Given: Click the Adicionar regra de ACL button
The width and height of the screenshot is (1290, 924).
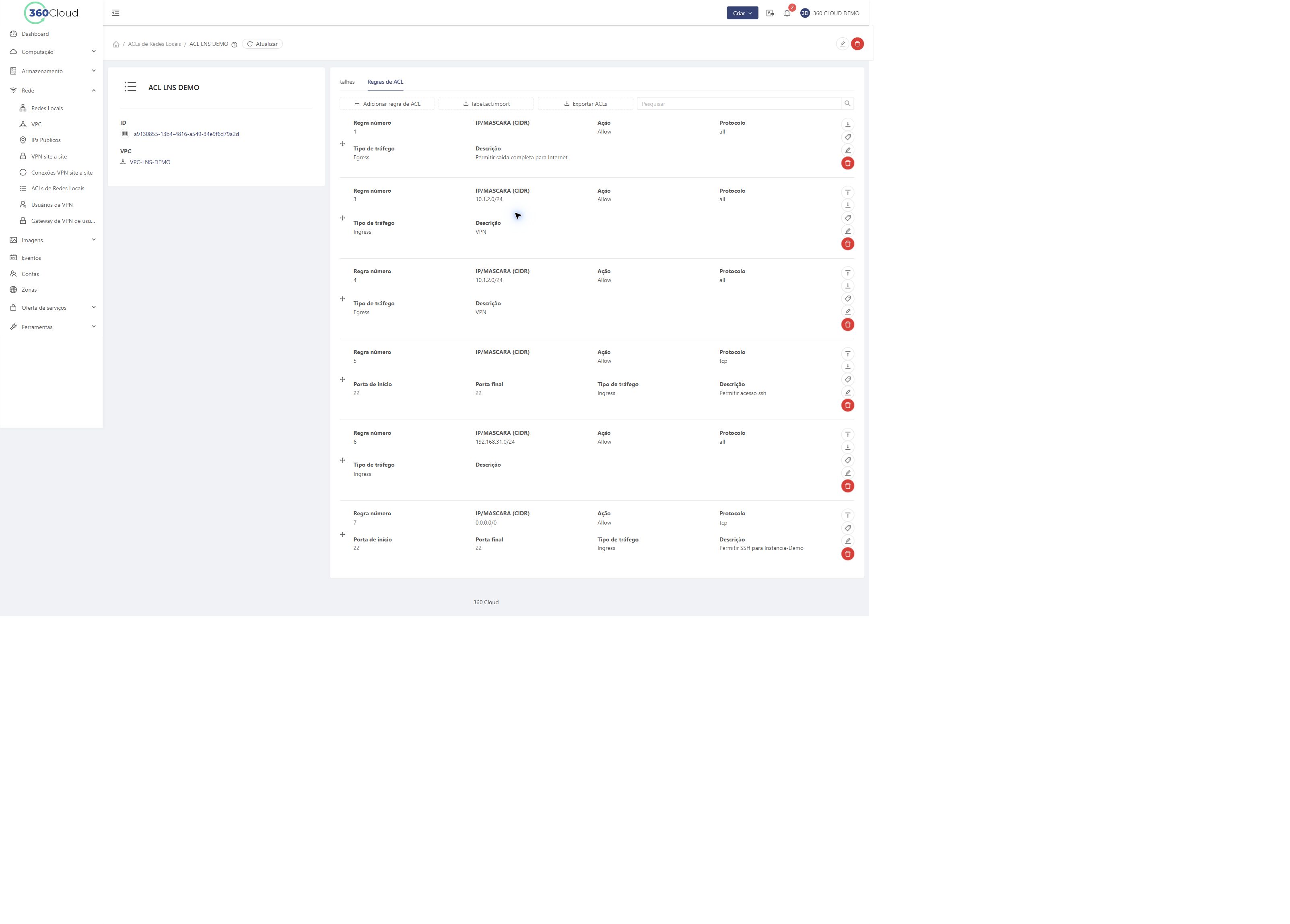Looking at the screenshot, I should click(x=387, y=103).
